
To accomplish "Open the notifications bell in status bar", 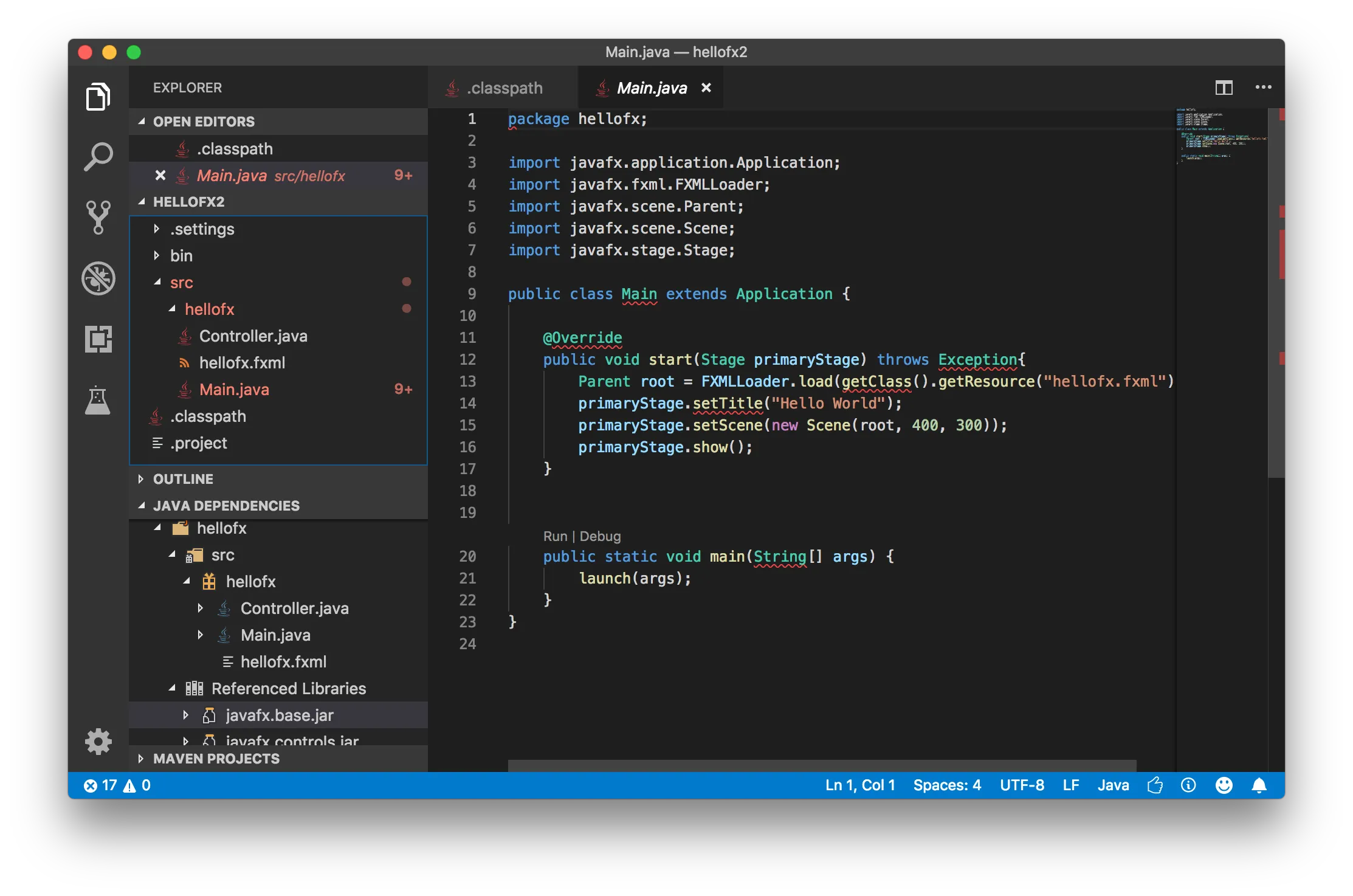I will (1259, 785).
